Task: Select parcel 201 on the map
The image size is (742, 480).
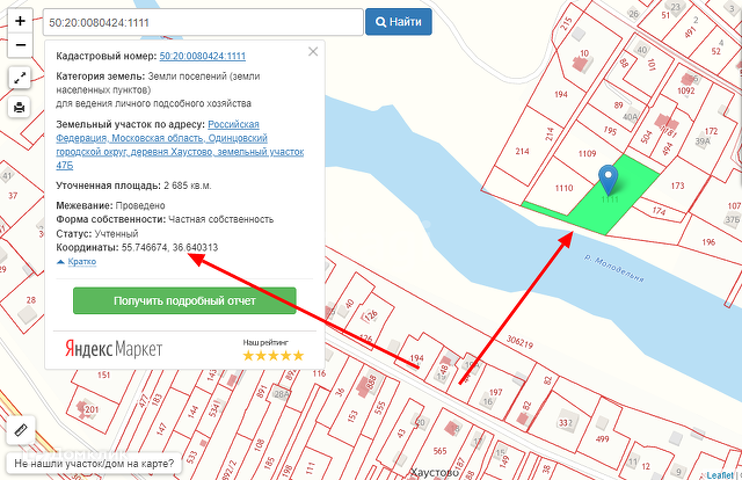Action: coord(92,410)
